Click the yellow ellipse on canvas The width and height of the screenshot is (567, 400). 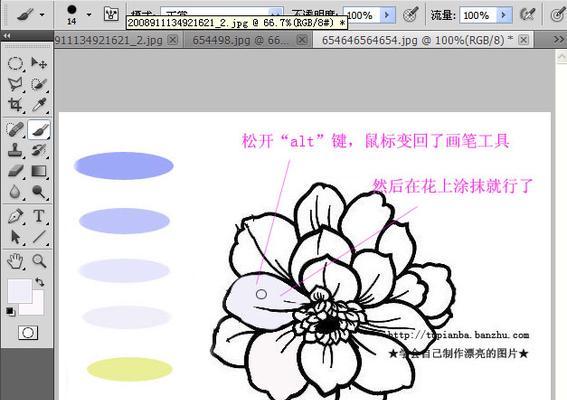pos(129,369)
